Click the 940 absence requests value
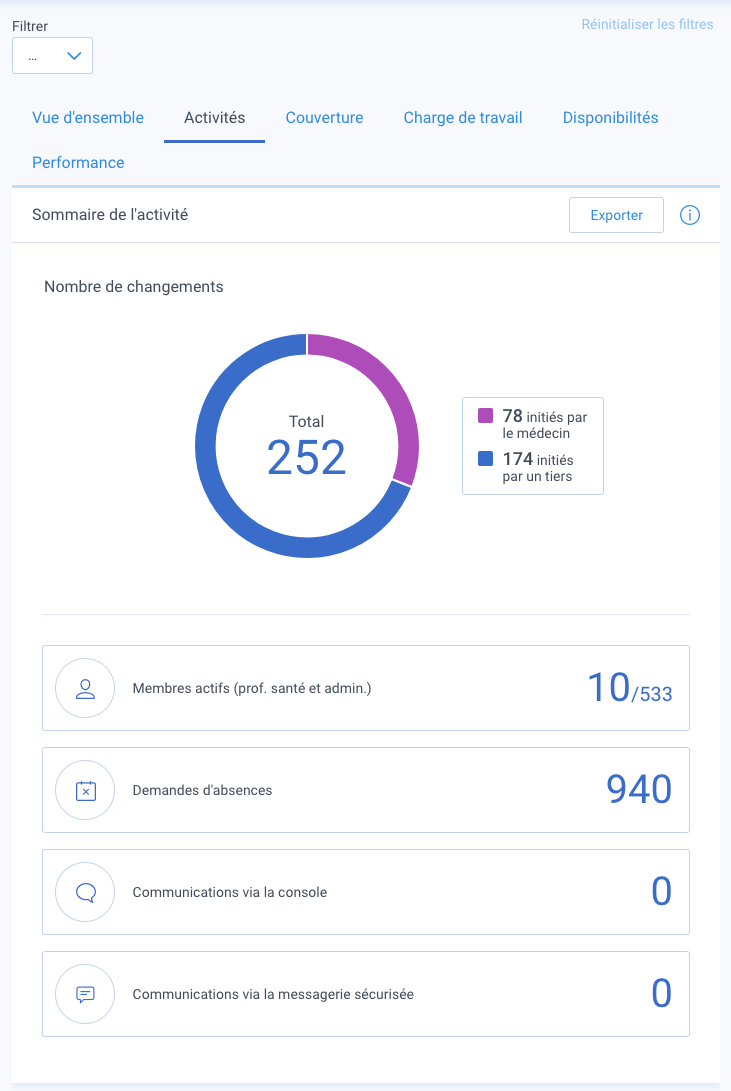Screen dimensions: 731x1091 click(x=638, y=789)
